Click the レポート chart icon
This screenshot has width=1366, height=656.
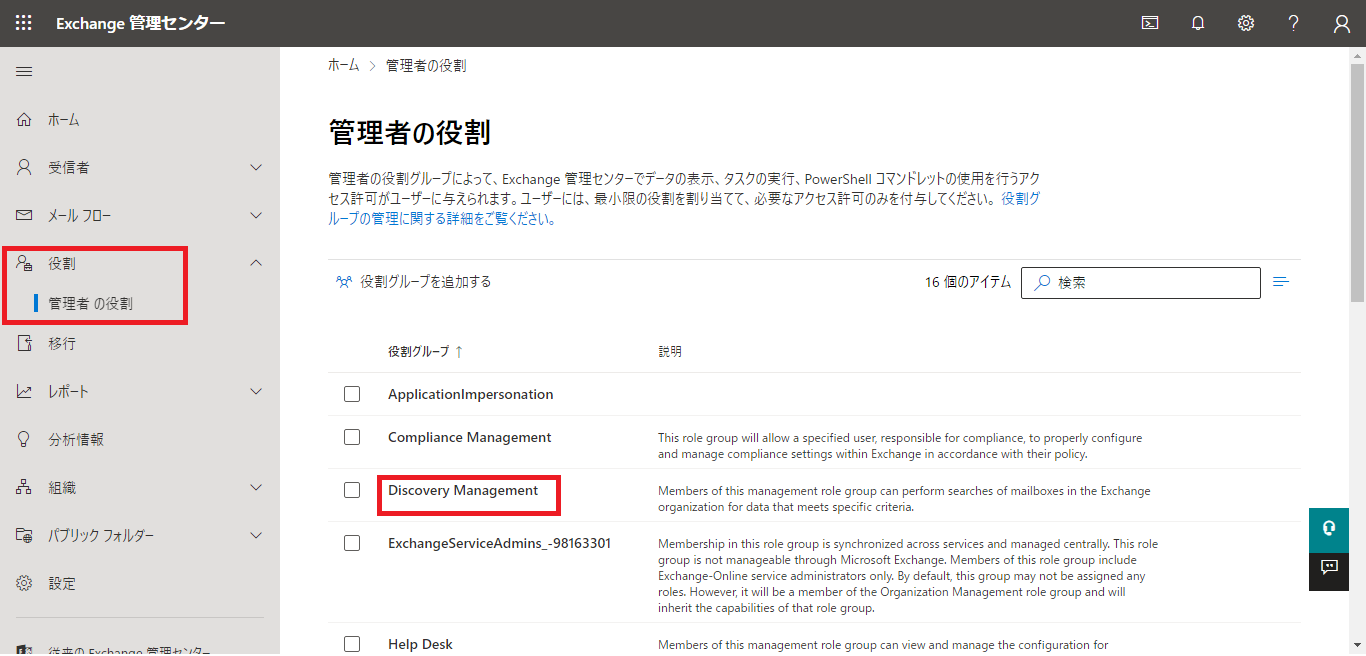[25, 391]
